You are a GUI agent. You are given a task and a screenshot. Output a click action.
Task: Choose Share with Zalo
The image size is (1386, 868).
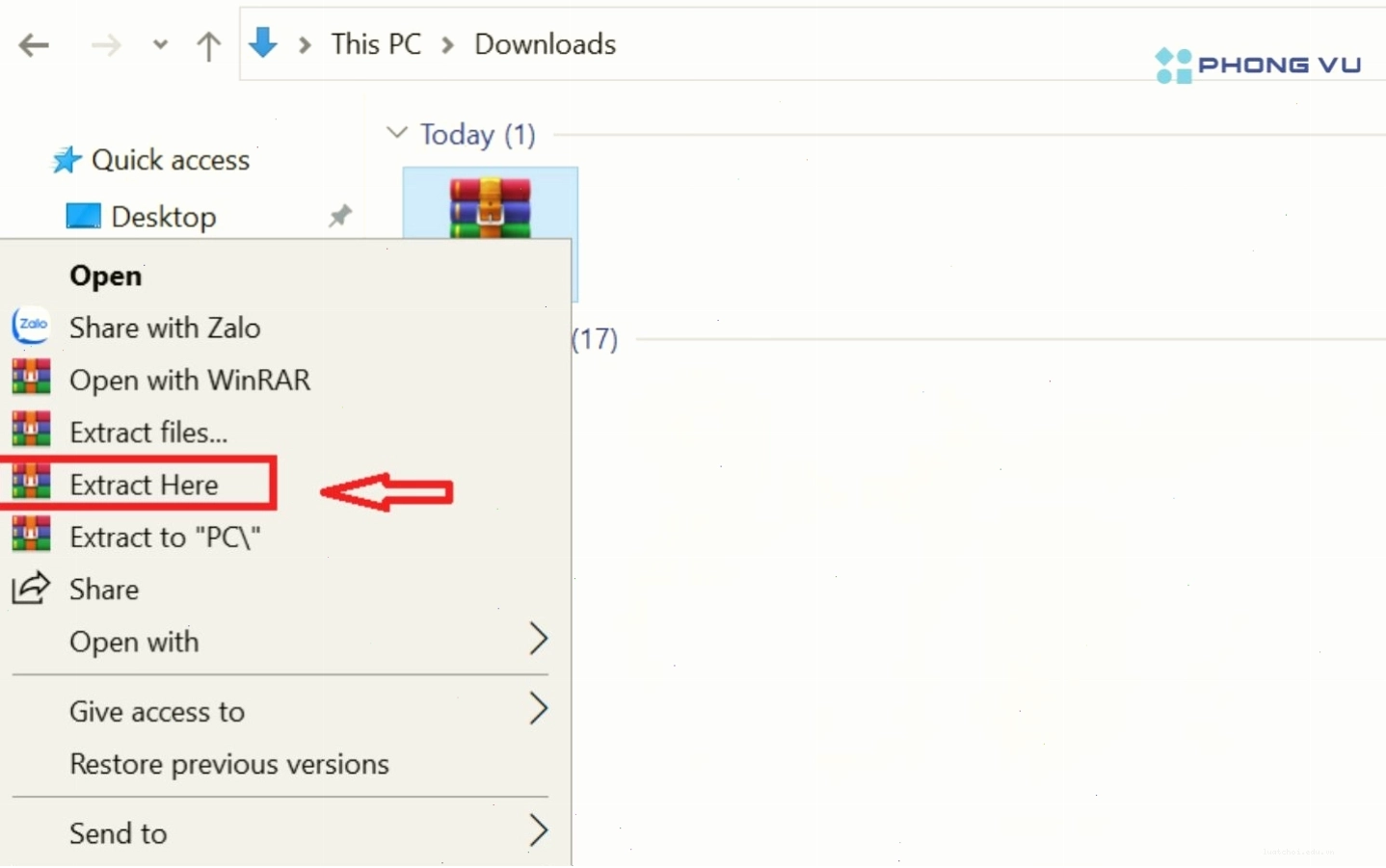pos(165,328)
